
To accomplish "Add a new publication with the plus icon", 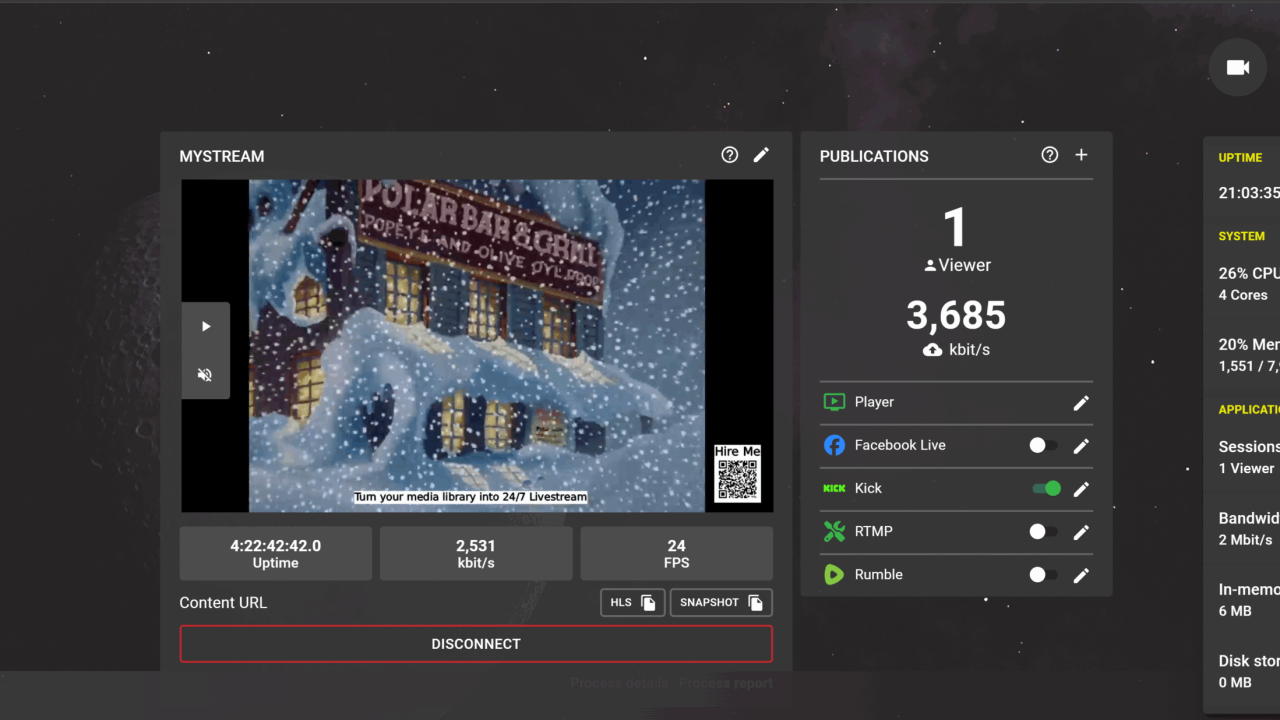I will click(1081, 155).
